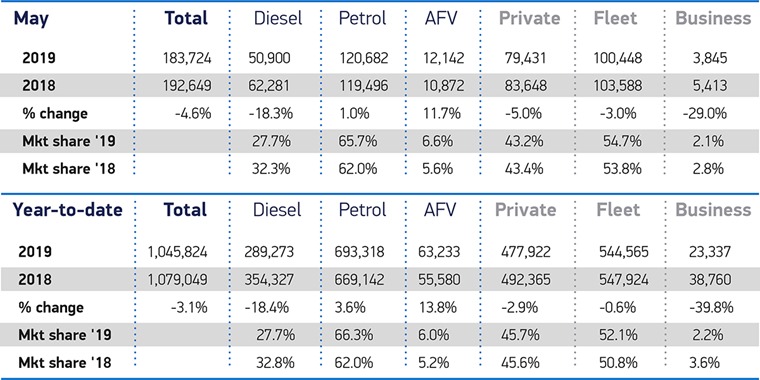
Task: Select the May table Private column header
Action: click(x=529, y=18)
